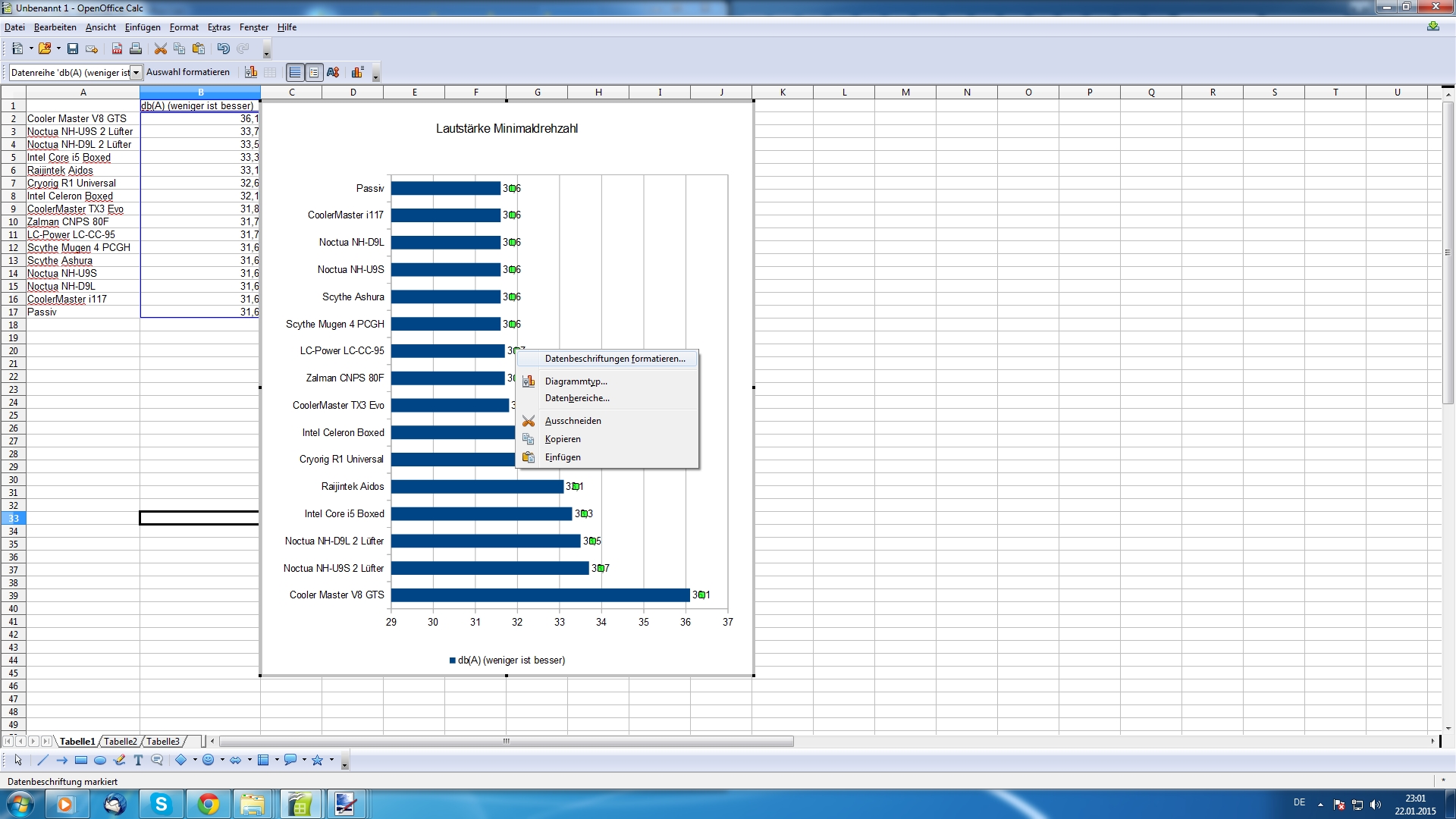The height and width of the screenshot is (819, 1456).
Task: Click the star shapes icon
Action: click(318, 760)
